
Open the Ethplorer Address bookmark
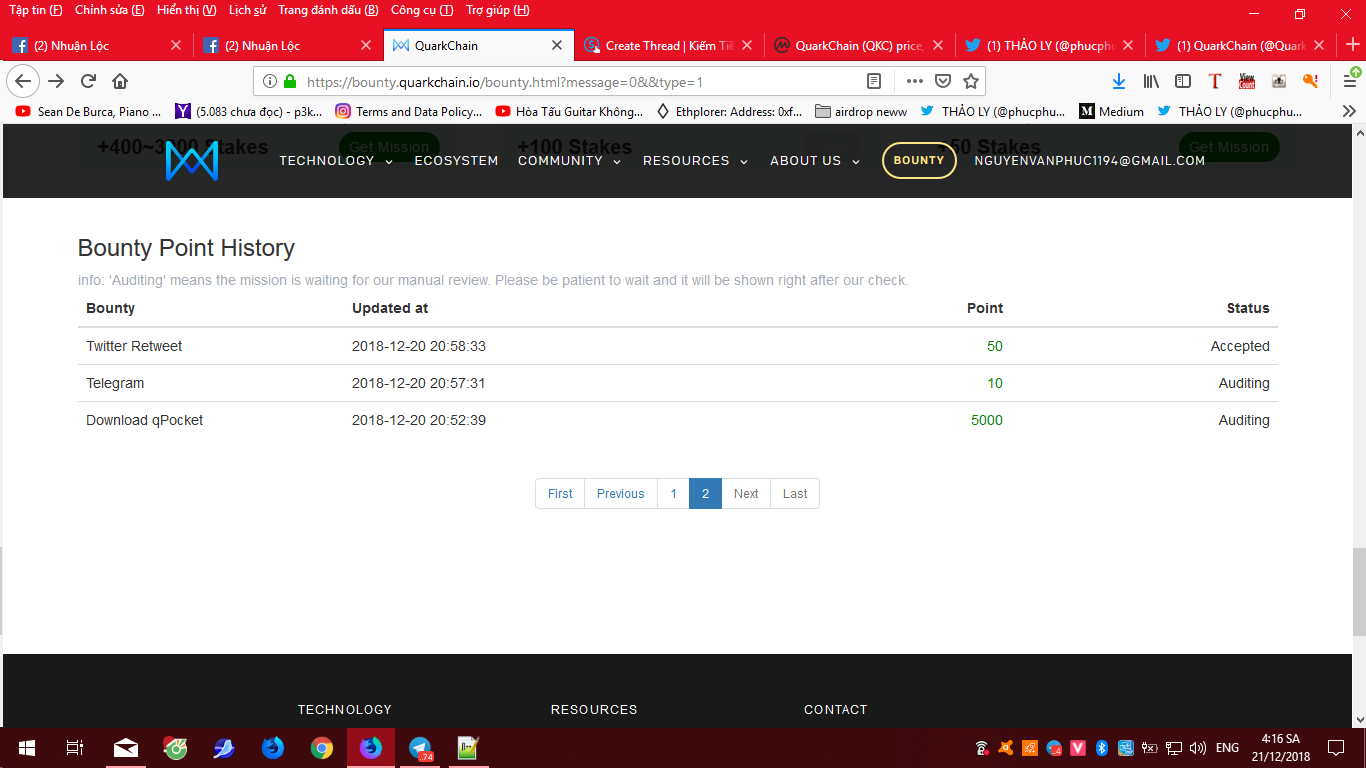pyautogui.click(x=729, y=112)
